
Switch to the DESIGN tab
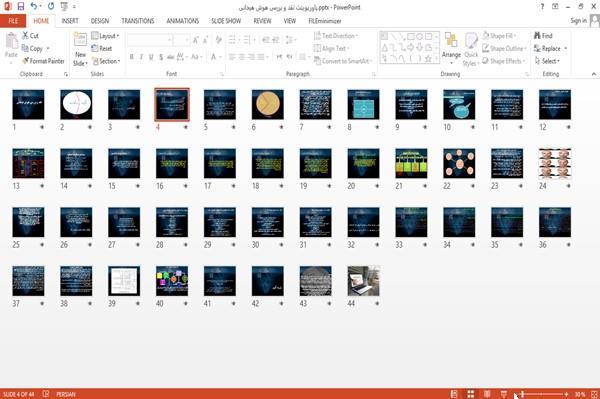pos(100,21)
